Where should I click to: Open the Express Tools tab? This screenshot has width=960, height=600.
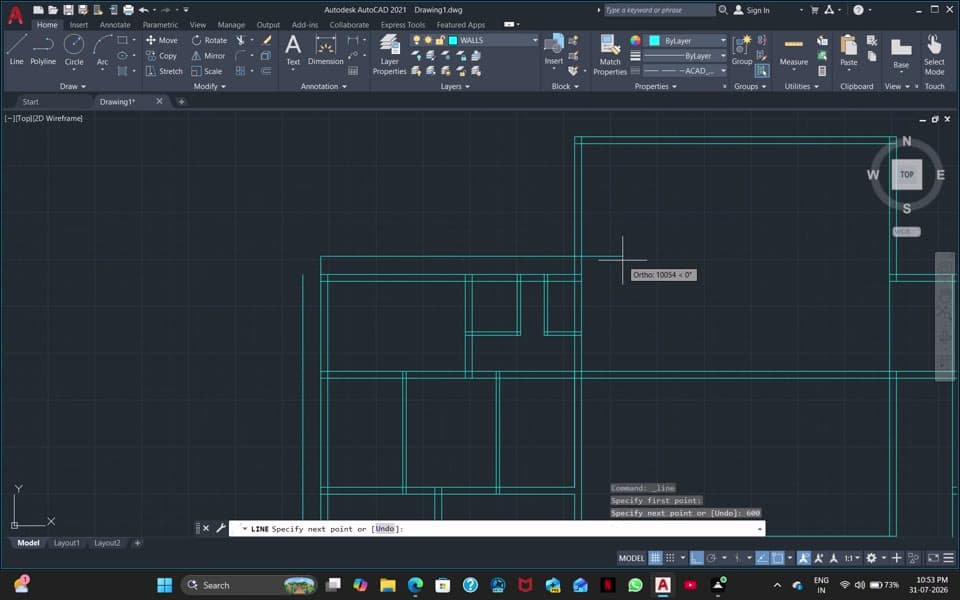[x=402, y=24]
